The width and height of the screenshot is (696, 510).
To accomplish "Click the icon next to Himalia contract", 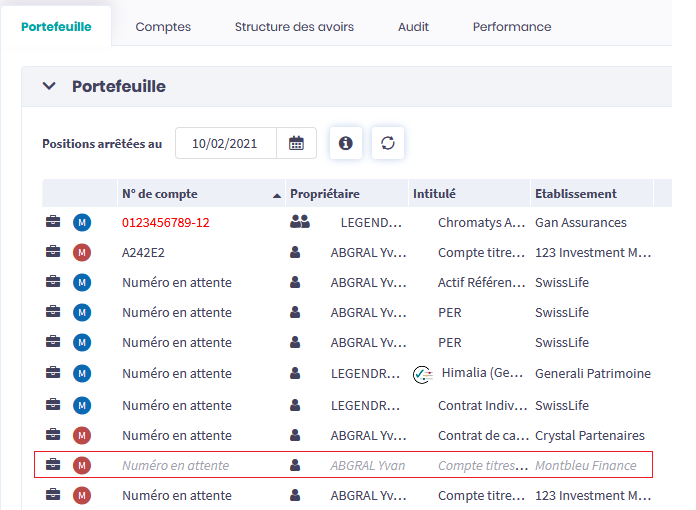I will pos(422,375).
